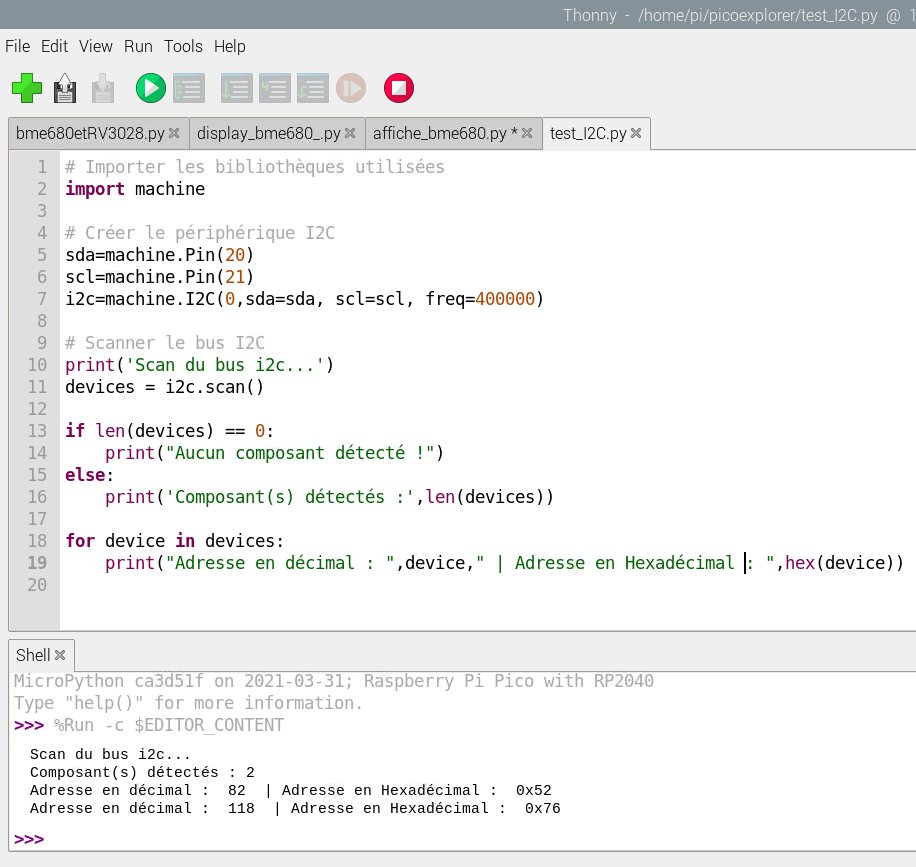This screenshot has height=867, width=916.
Task: Close the display_bme680_.py tab
Action: [x=350, y=133]
